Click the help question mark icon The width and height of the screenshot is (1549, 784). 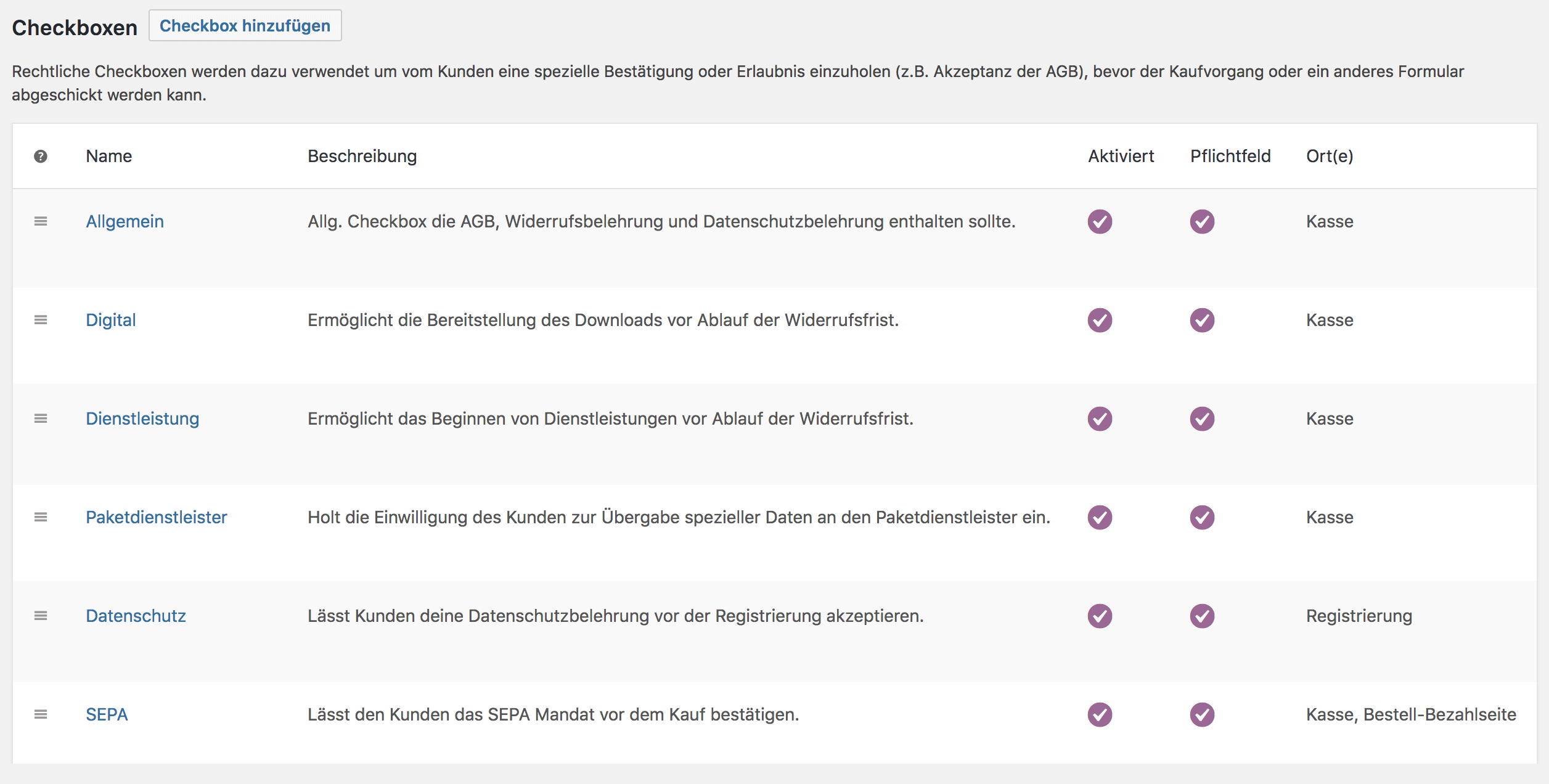(x=41, y=157)
